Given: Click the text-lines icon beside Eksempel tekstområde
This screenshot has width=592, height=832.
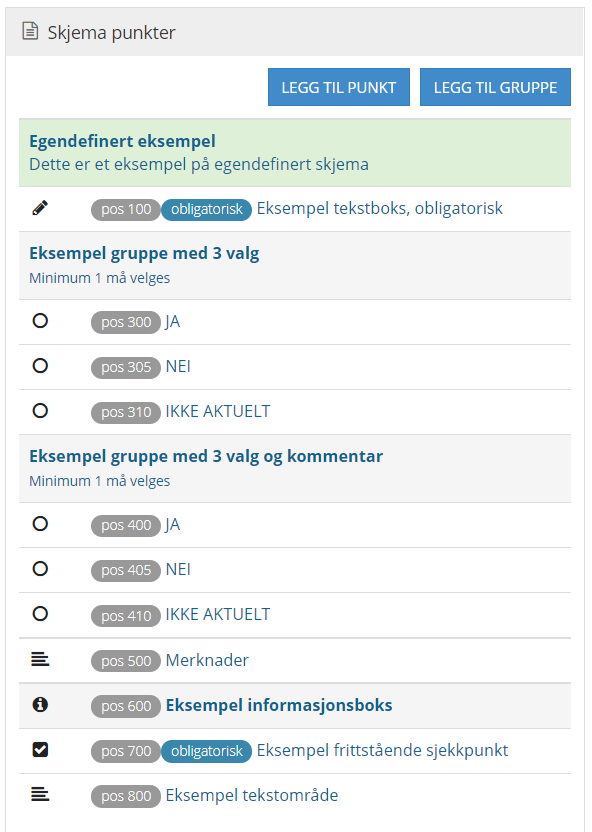Looking at the screenshot, I should pyautogui.click(x=40, y=794).
